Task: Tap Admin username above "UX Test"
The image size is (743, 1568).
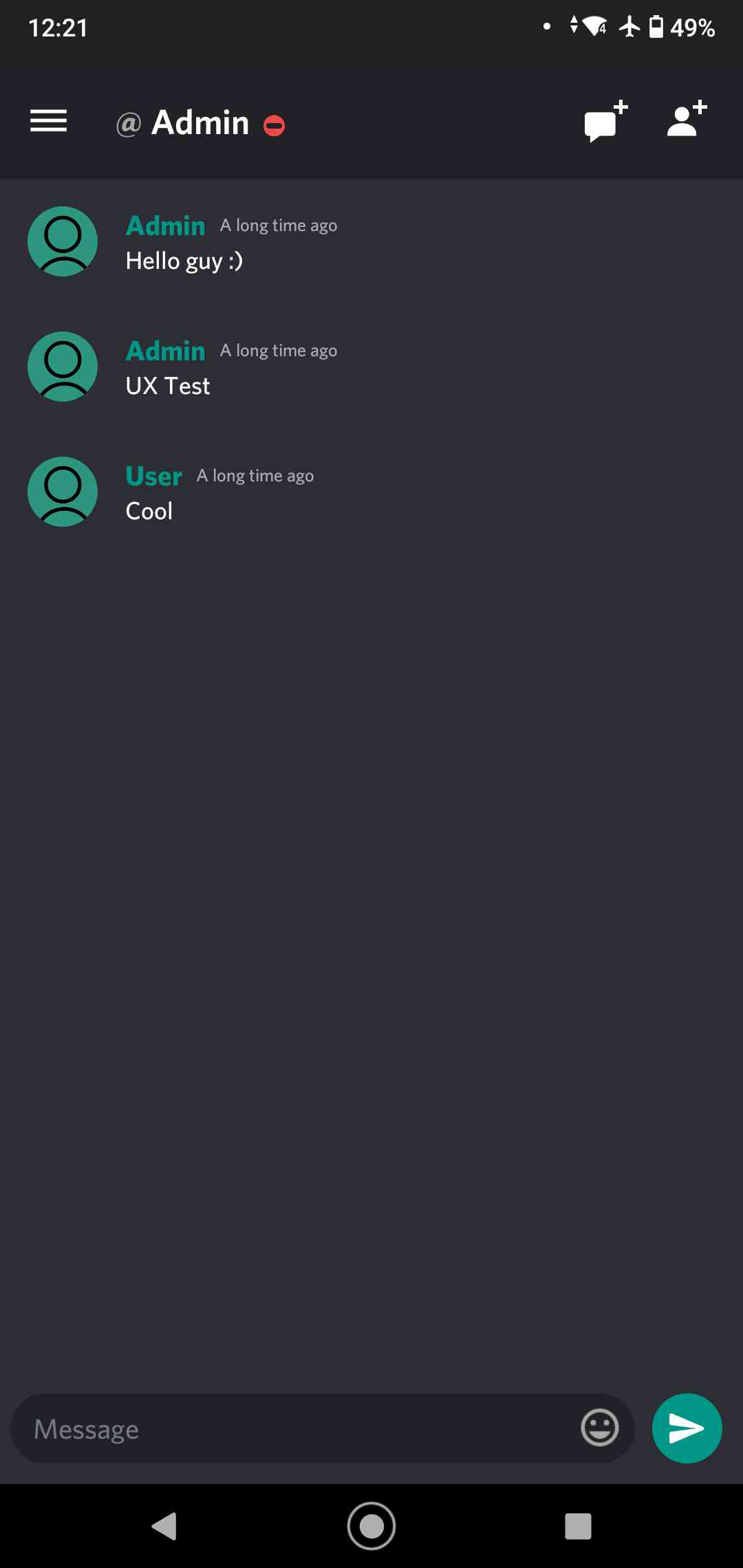Action: (x=166, y=351)
